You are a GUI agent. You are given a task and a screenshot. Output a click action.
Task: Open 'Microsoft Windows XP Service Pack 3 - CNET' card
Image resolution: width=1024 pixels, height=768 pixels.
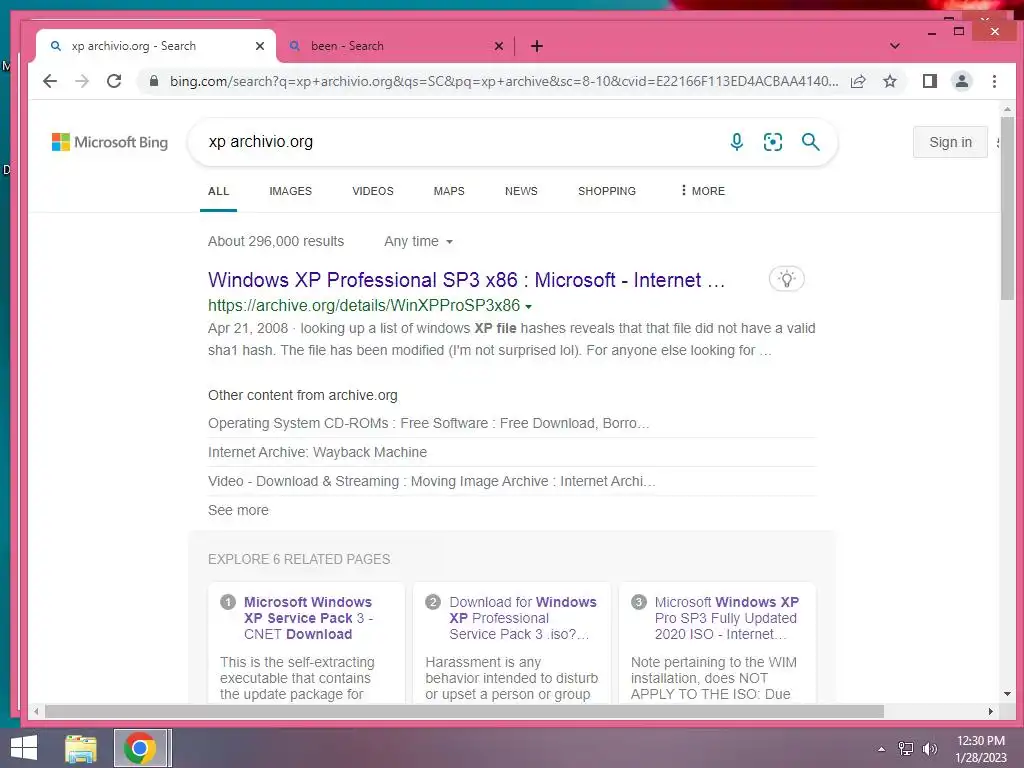(308, 618)
